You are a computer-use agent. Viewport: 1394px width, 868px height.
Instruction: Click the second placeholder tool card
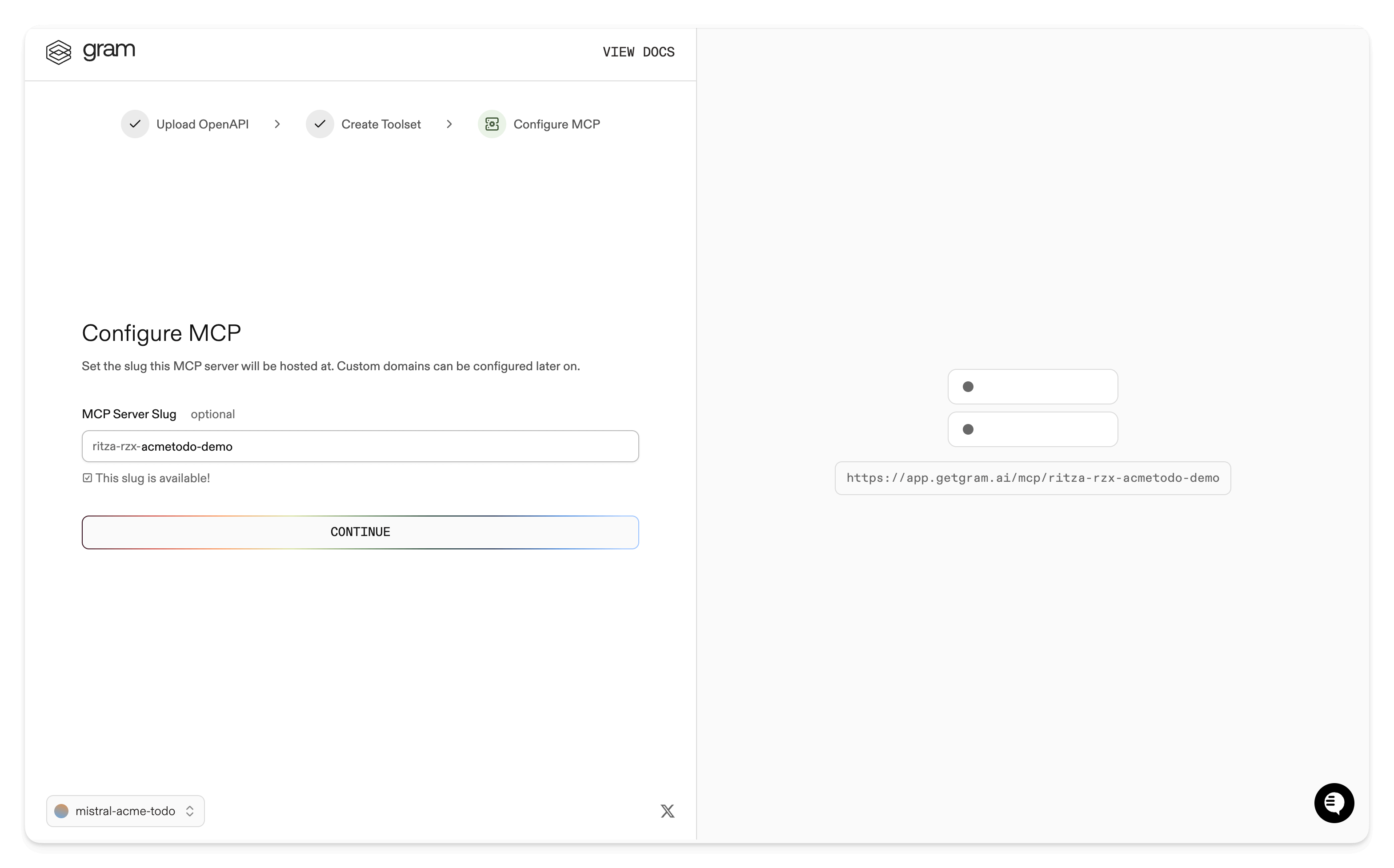1032,429
